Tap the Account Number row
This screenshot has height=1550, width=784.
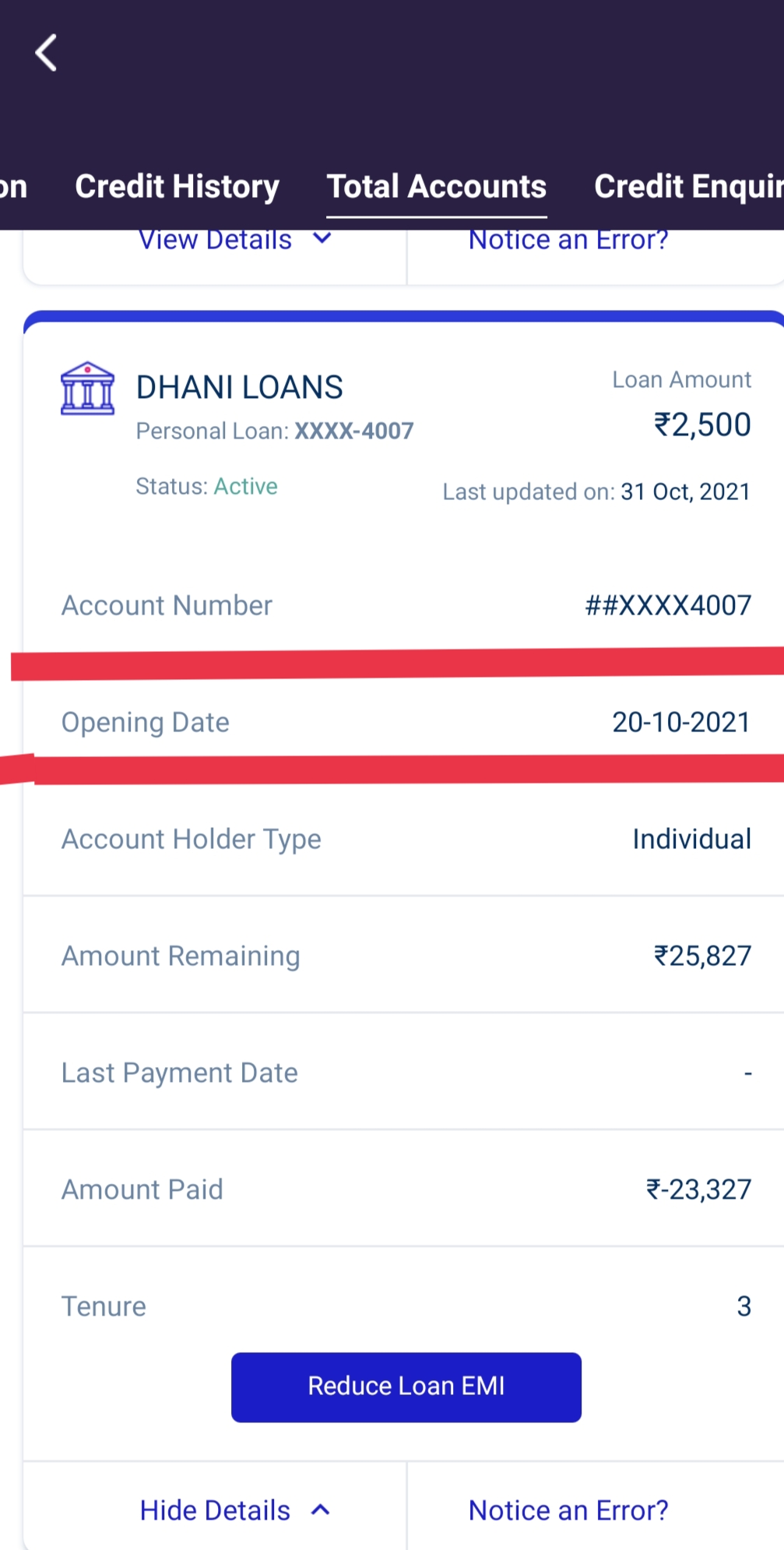405,605
